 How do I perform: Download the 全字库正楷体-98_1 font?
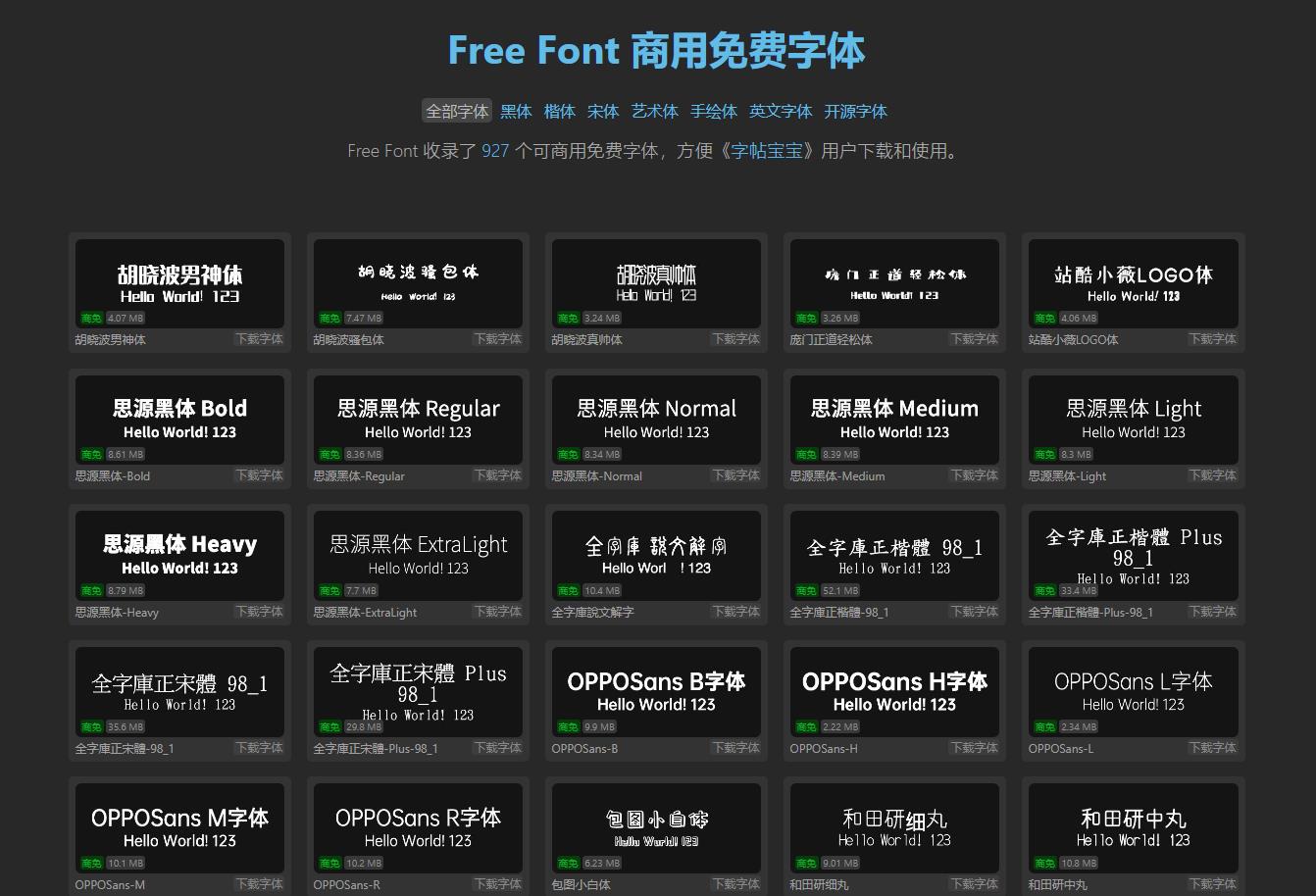coord(974,611)
